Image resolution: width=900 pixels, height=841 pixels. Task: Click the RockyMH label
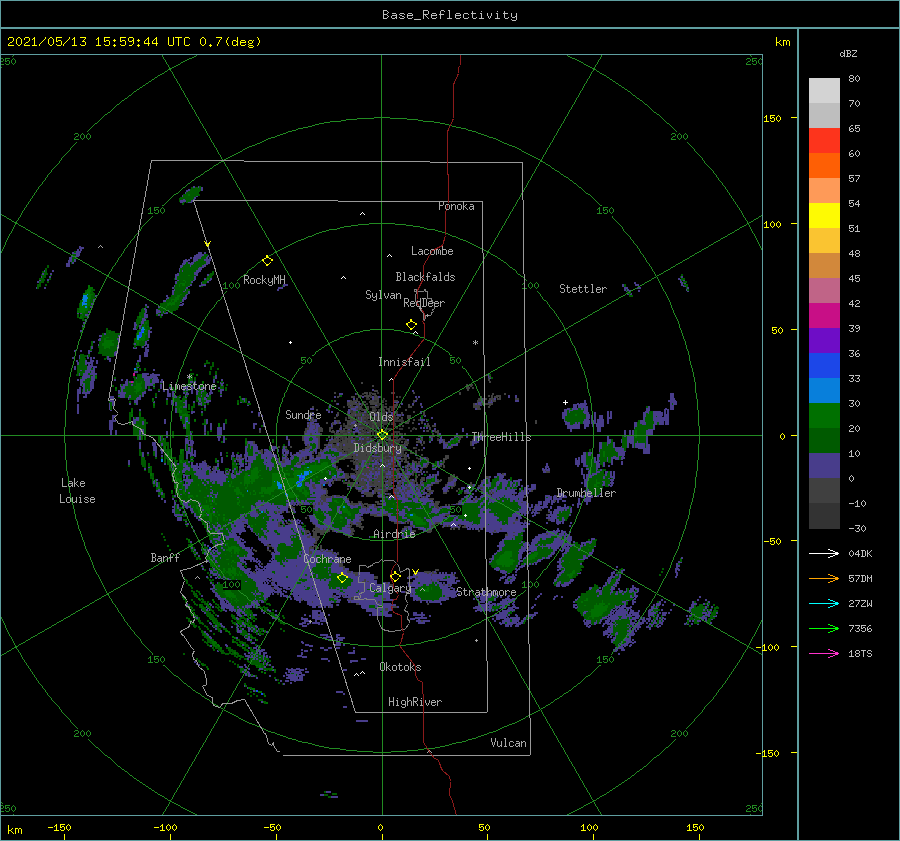pyautogui.click(x=264, y=280)
